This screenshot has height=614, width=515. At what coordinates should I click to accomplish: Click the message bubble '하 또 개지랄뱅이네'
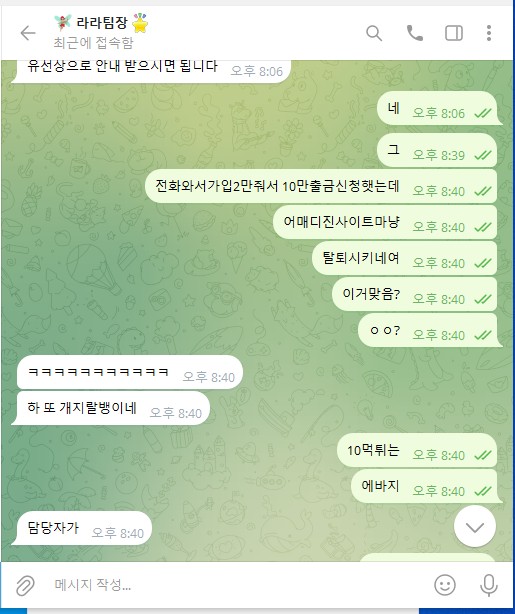111,408
